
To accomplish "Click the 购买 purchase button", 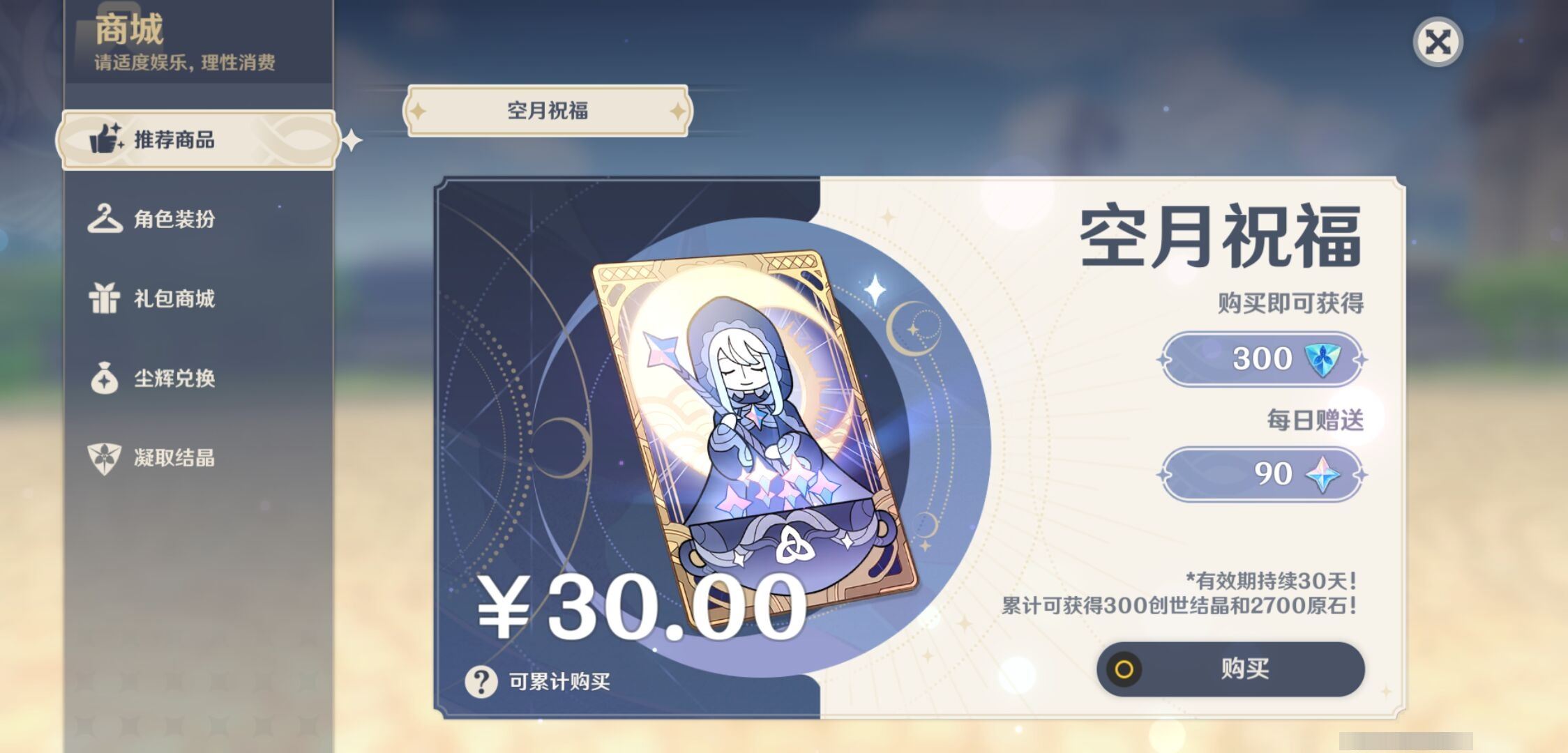I will click(x=1230, y=669).
